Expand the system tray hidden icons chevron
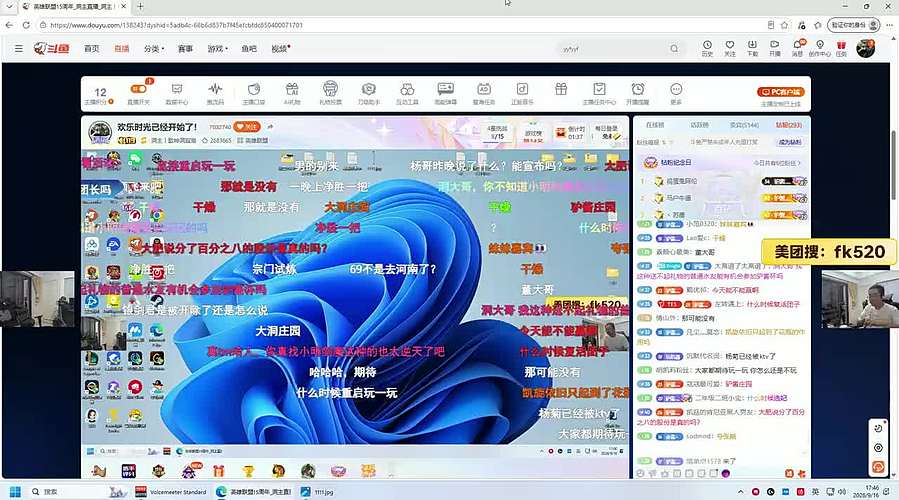The image size is (899, 500). click(741, 491)
